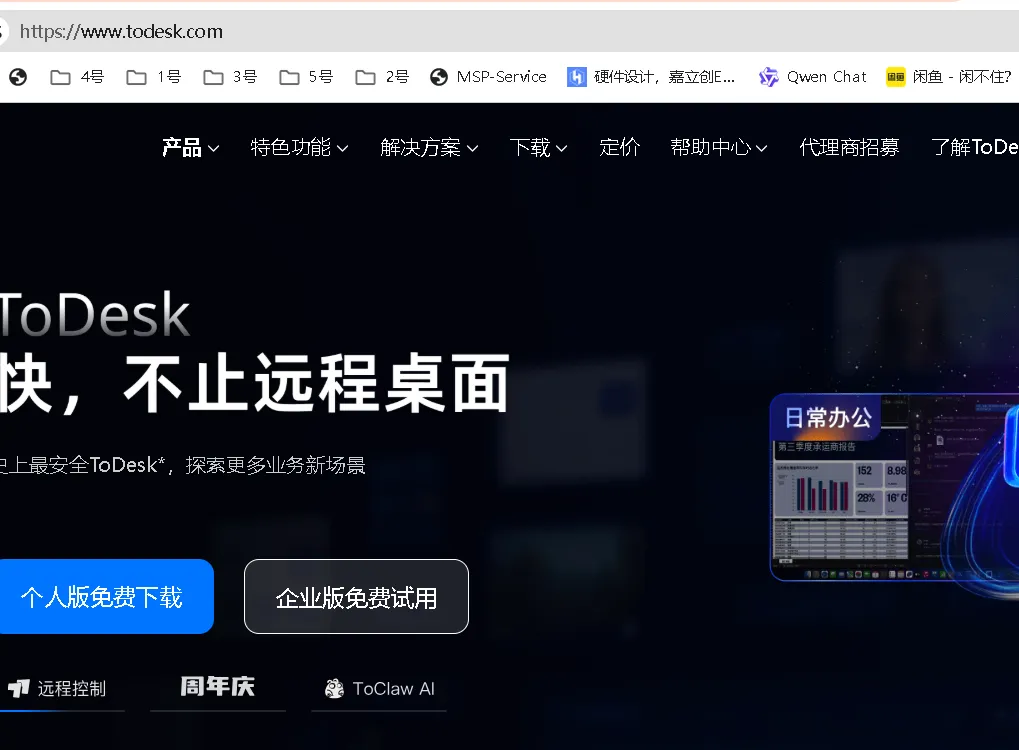1019x750 pixels.
Task: Open the 了解ToDesk menu item
Action: click(x=975, y=148)
